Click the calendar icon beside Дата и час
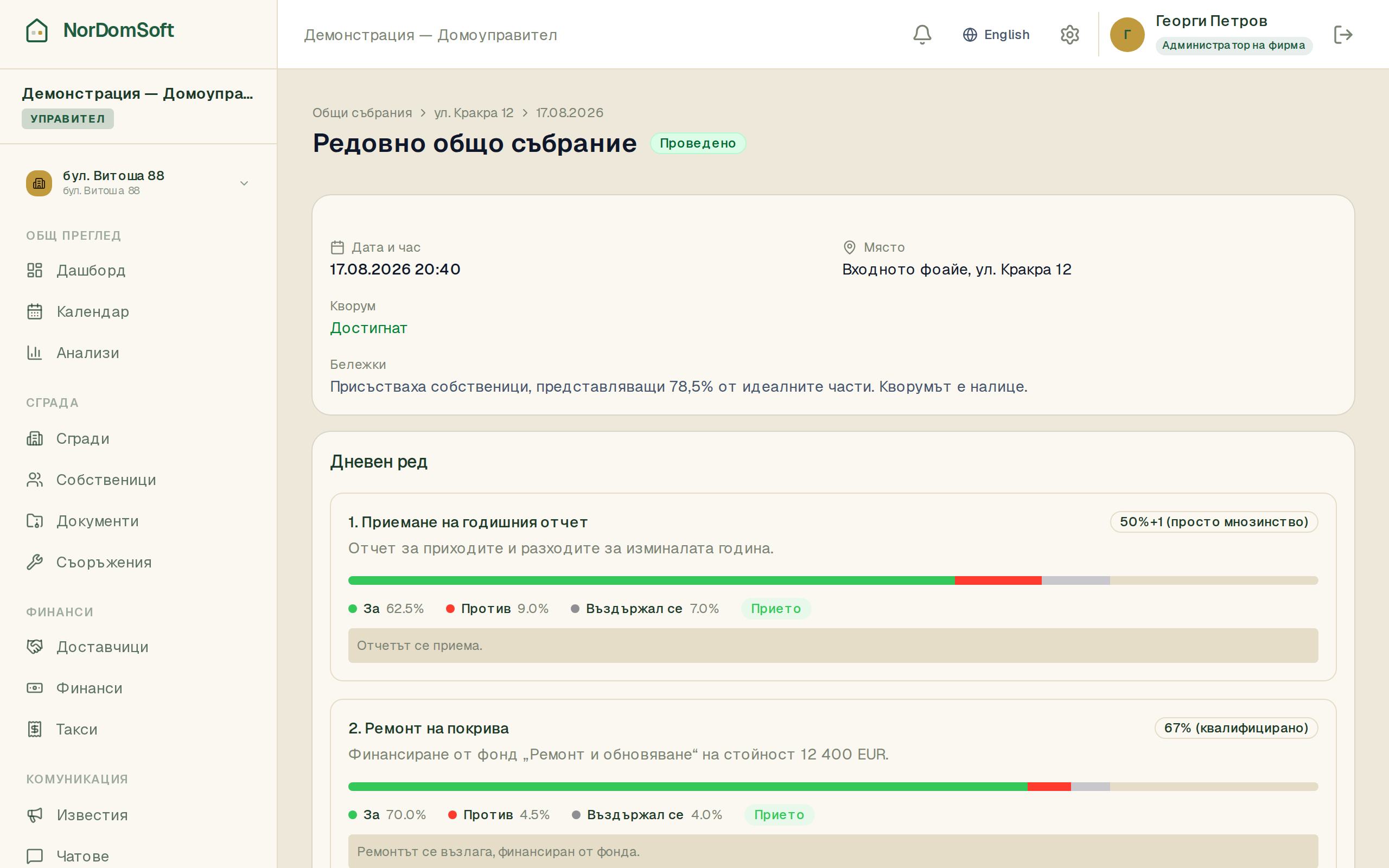1389x868 pixels. [337, 247]
